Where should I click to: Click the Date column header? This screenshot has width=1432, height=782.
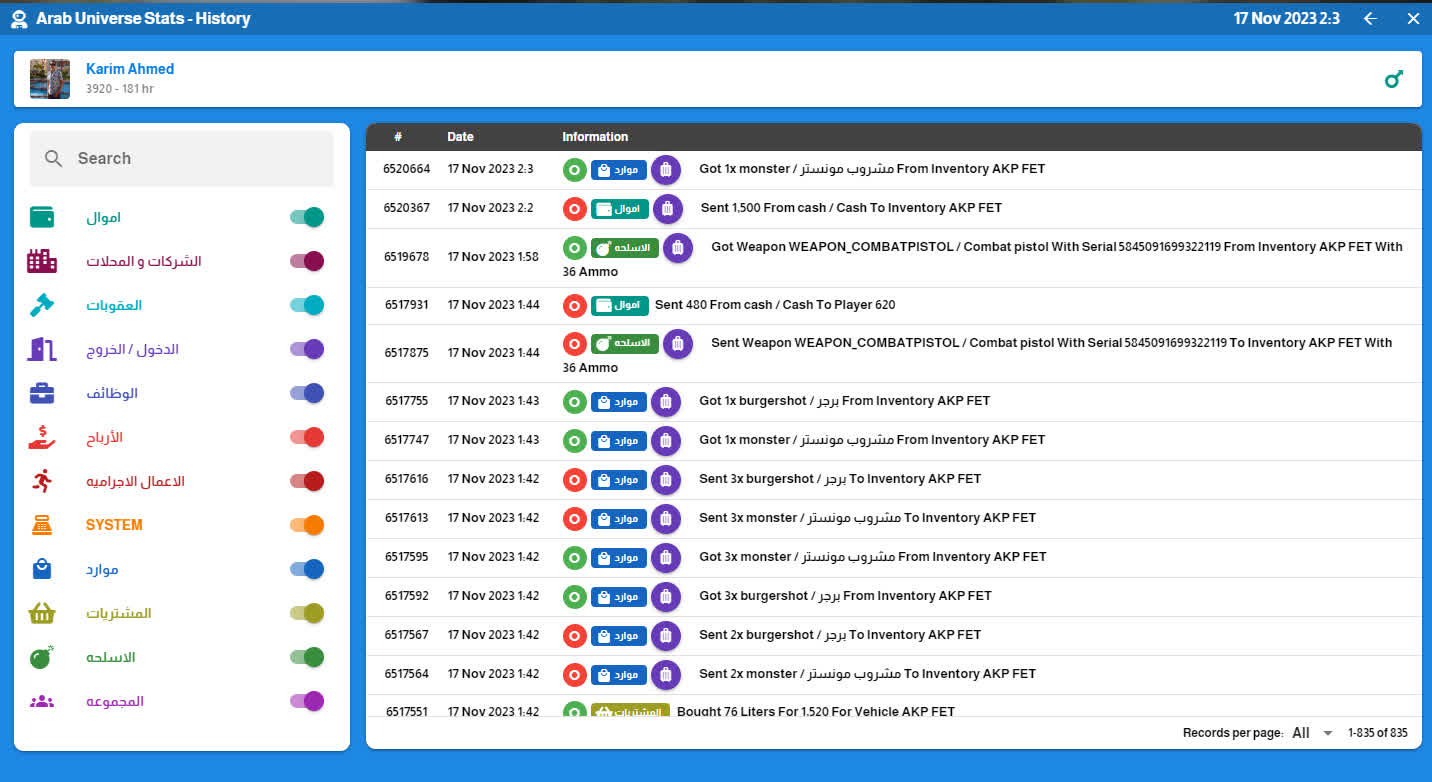click(x=460, y=137)
